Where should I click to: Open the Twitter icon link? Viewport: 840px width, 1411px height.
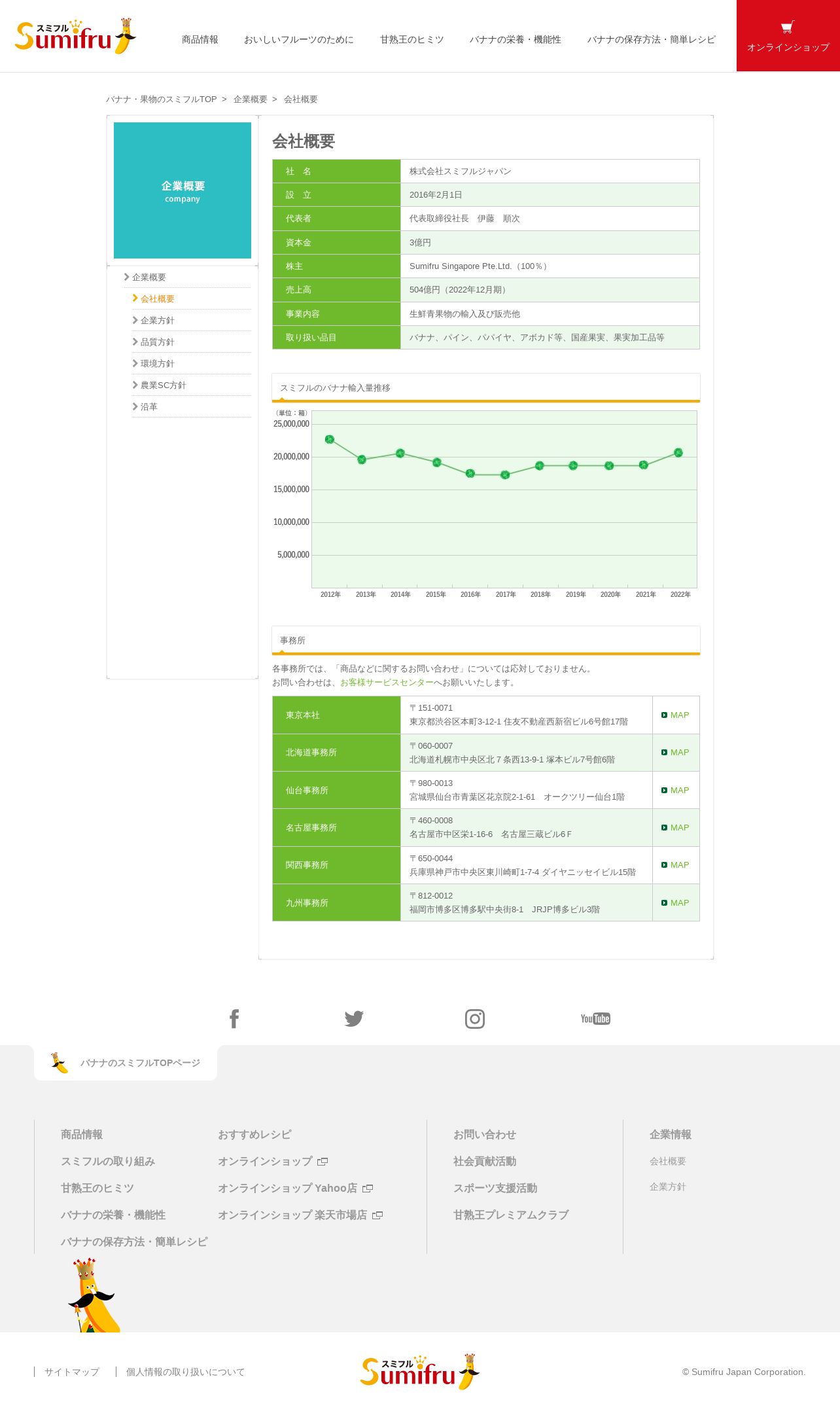[354, 1018]
